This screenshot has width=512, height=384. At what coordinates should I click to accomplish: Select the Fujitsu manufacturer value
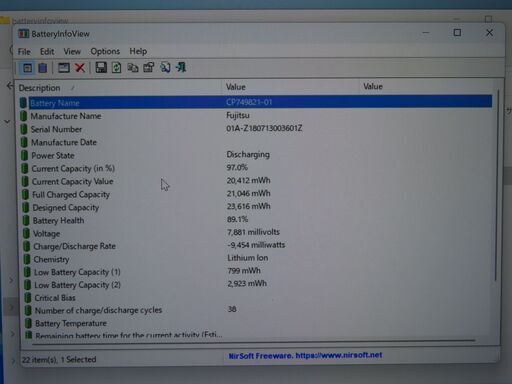coord(238,115)
